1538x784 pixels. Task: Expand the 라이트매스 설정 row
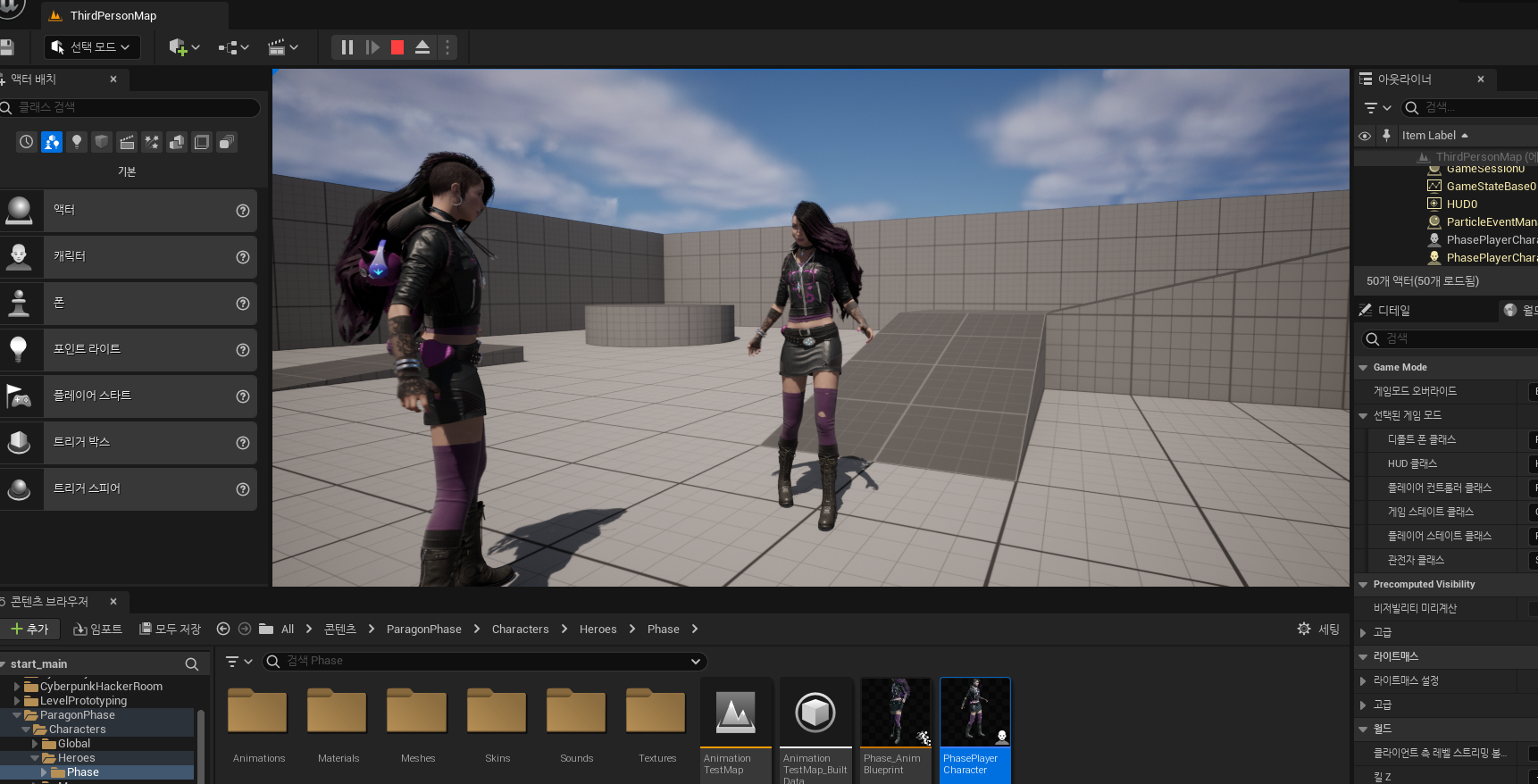[1363, 681]
